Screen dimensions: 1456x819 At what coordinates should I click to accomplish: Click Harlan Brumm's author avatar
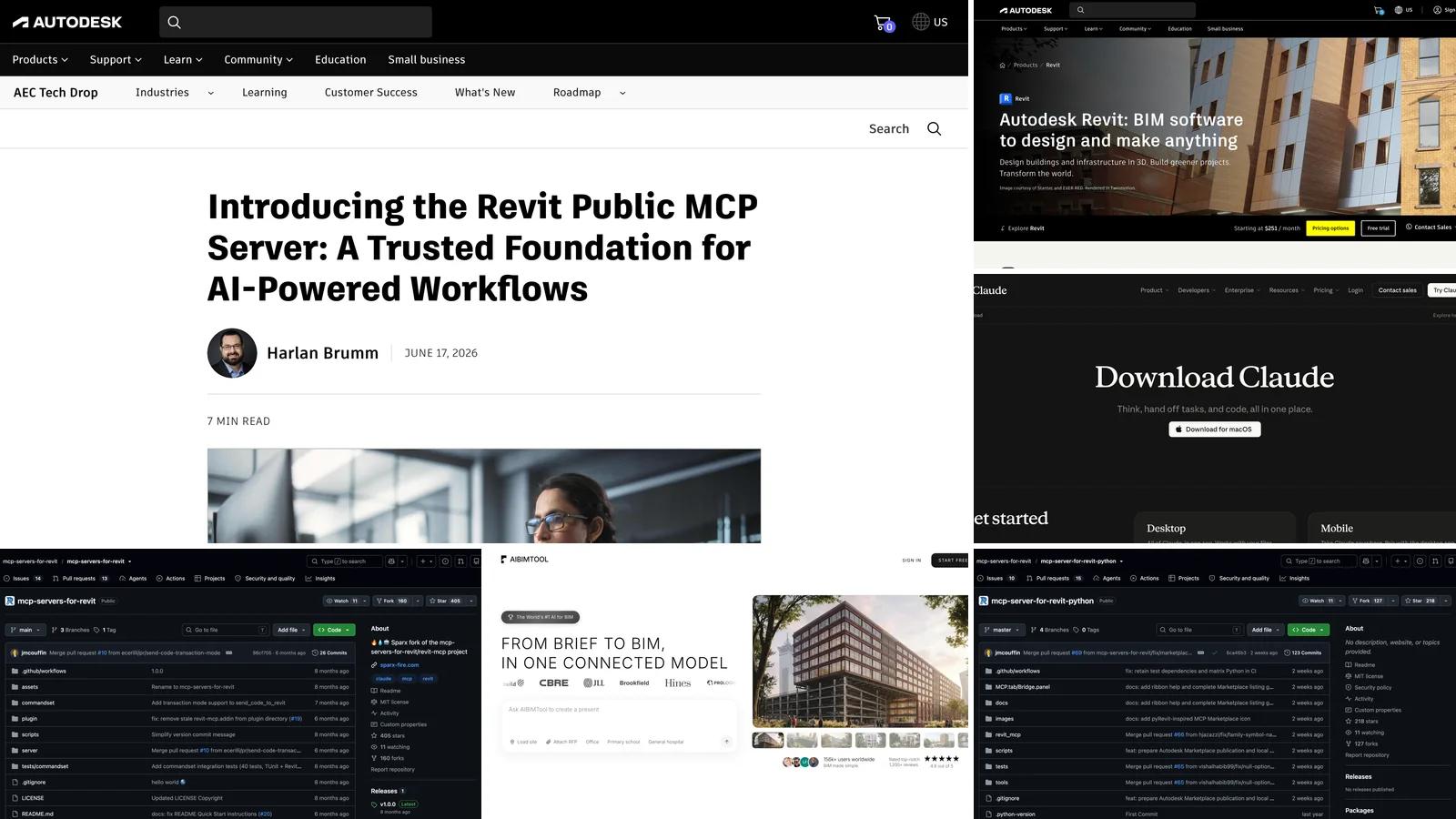pos(232,353)
